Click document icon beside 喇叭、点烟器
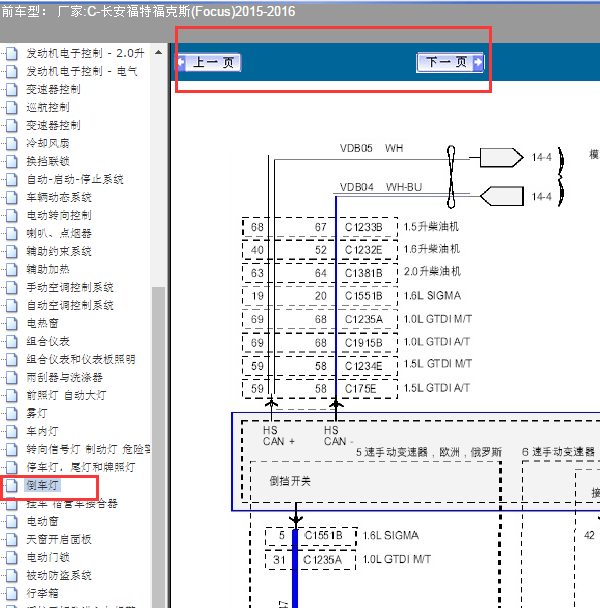 (12, 233)
